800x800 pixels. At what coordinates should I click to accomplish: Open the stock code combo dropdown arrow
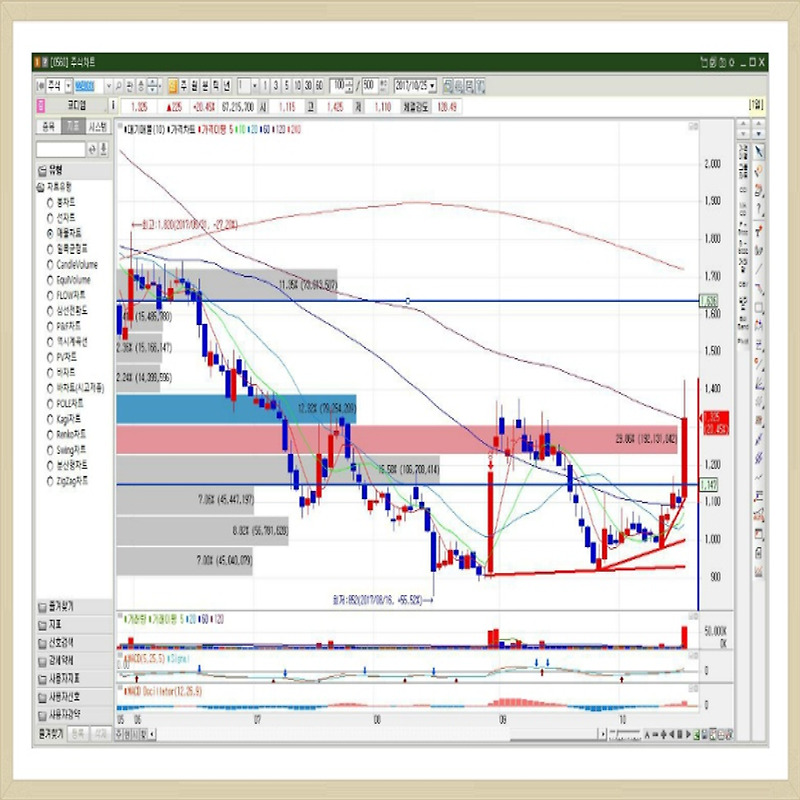coord(108,86)
